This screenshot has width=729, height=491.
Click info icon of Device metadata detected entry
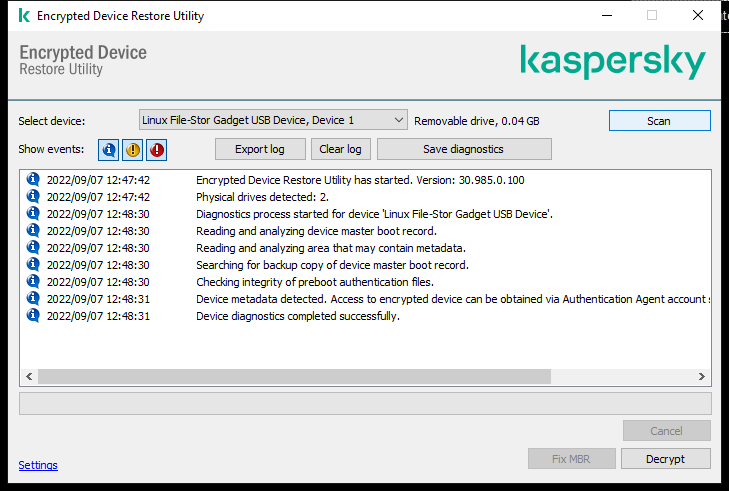pos(32,299)
